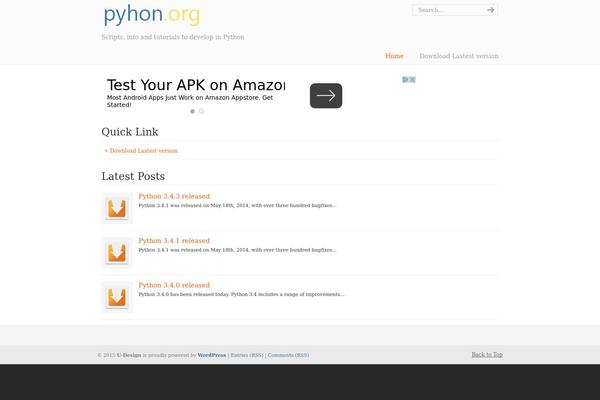This screenshot has width=600, height=400.
Task: Open the Entries (RSS) feed link
Action: 247,355
